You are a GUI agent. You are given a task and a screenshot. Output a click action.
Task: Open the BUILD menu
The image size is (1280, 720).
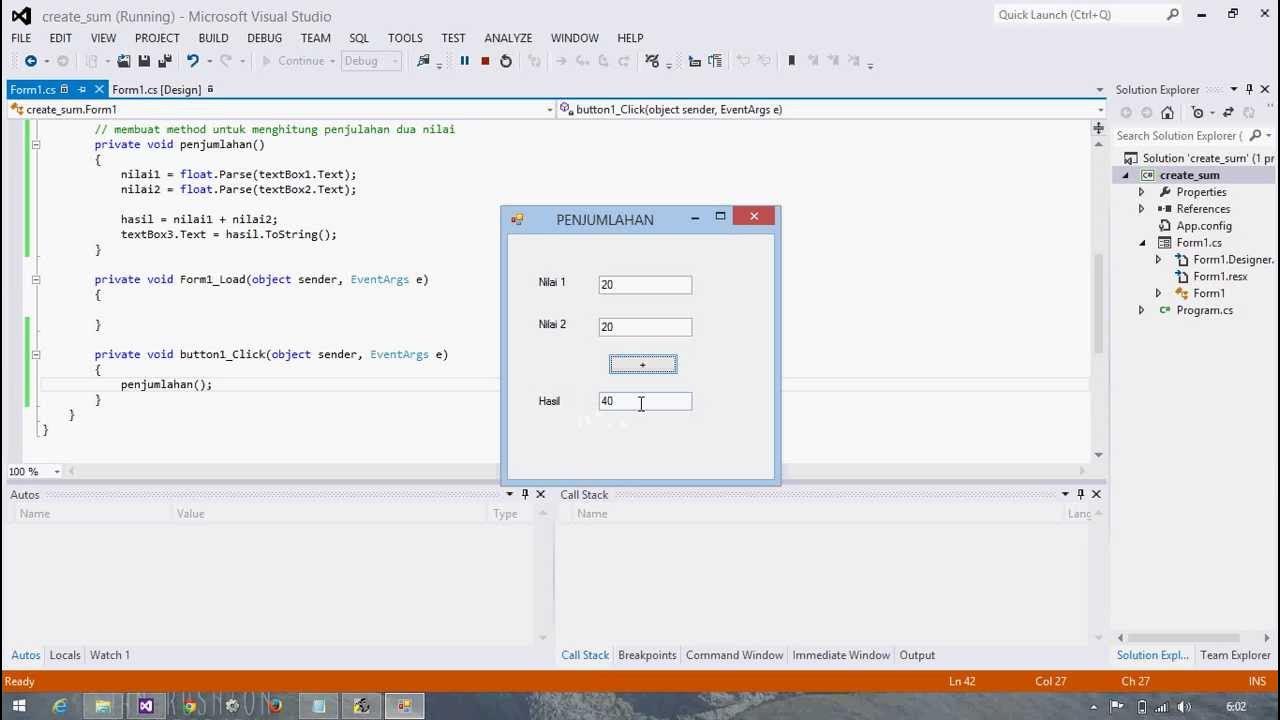(213, 38)
